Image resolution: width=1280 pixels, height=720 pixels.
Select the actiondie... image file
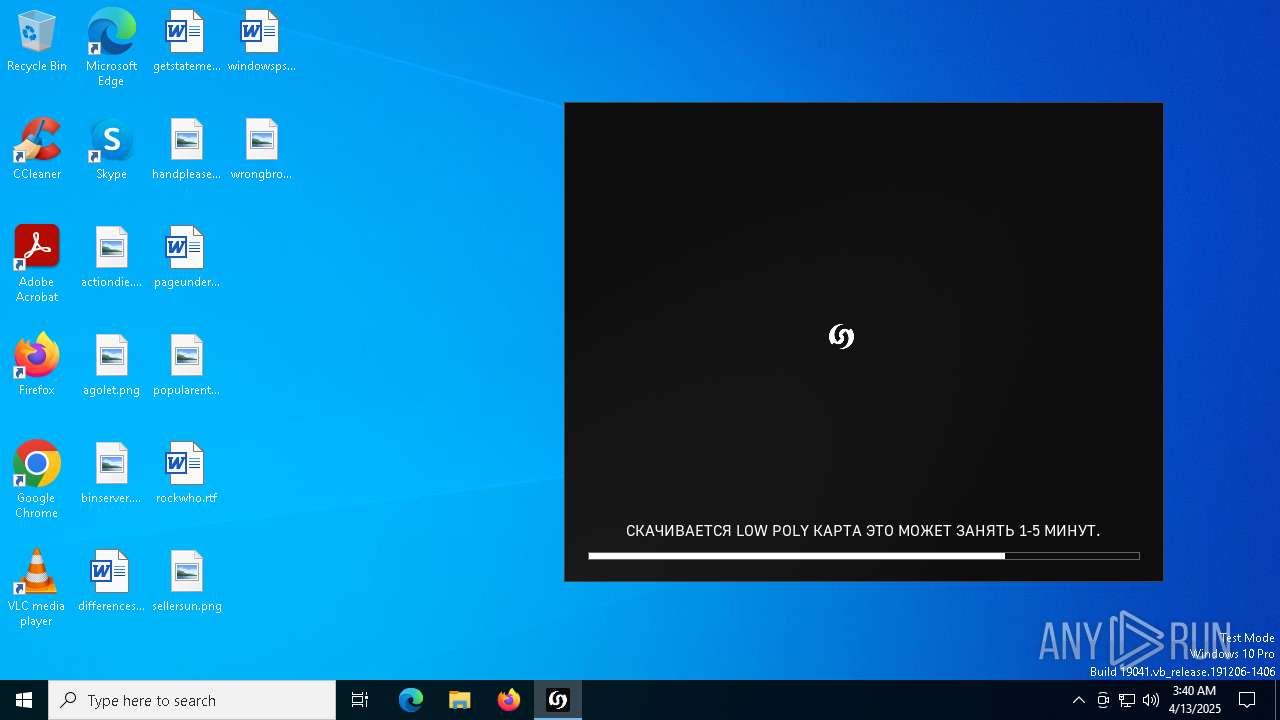pyautogui.click(x=111, y=258)
